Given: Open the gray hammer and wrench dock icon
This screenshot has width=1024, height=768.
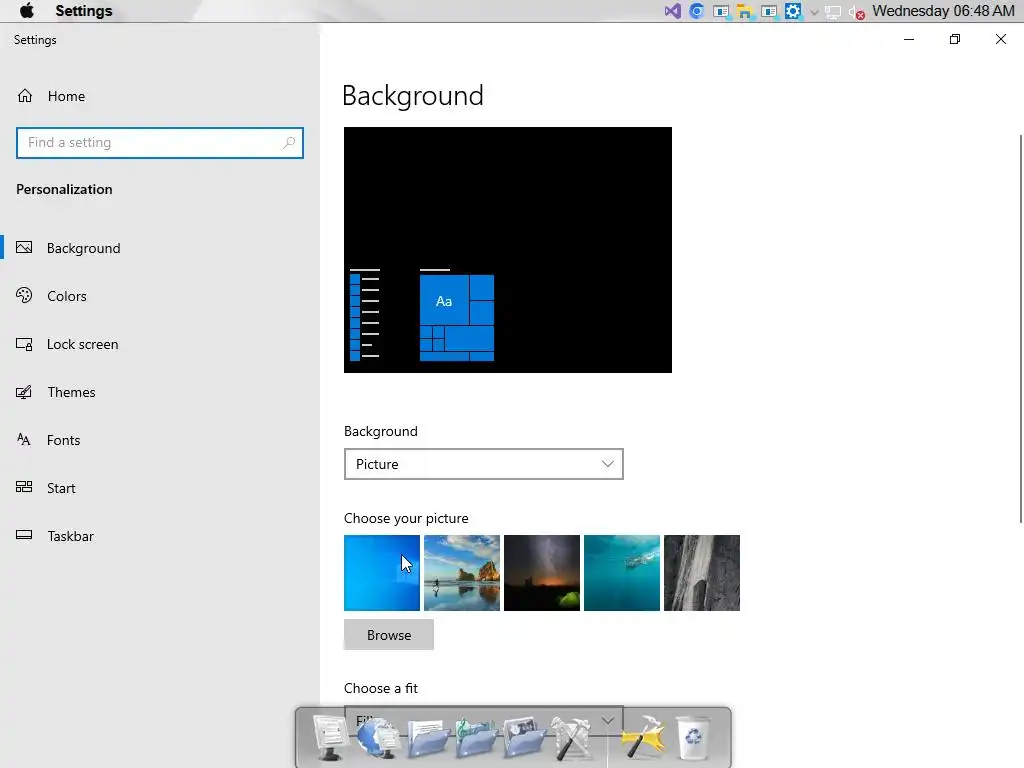Looking at the screenshot, I should (x=571, y=738).
